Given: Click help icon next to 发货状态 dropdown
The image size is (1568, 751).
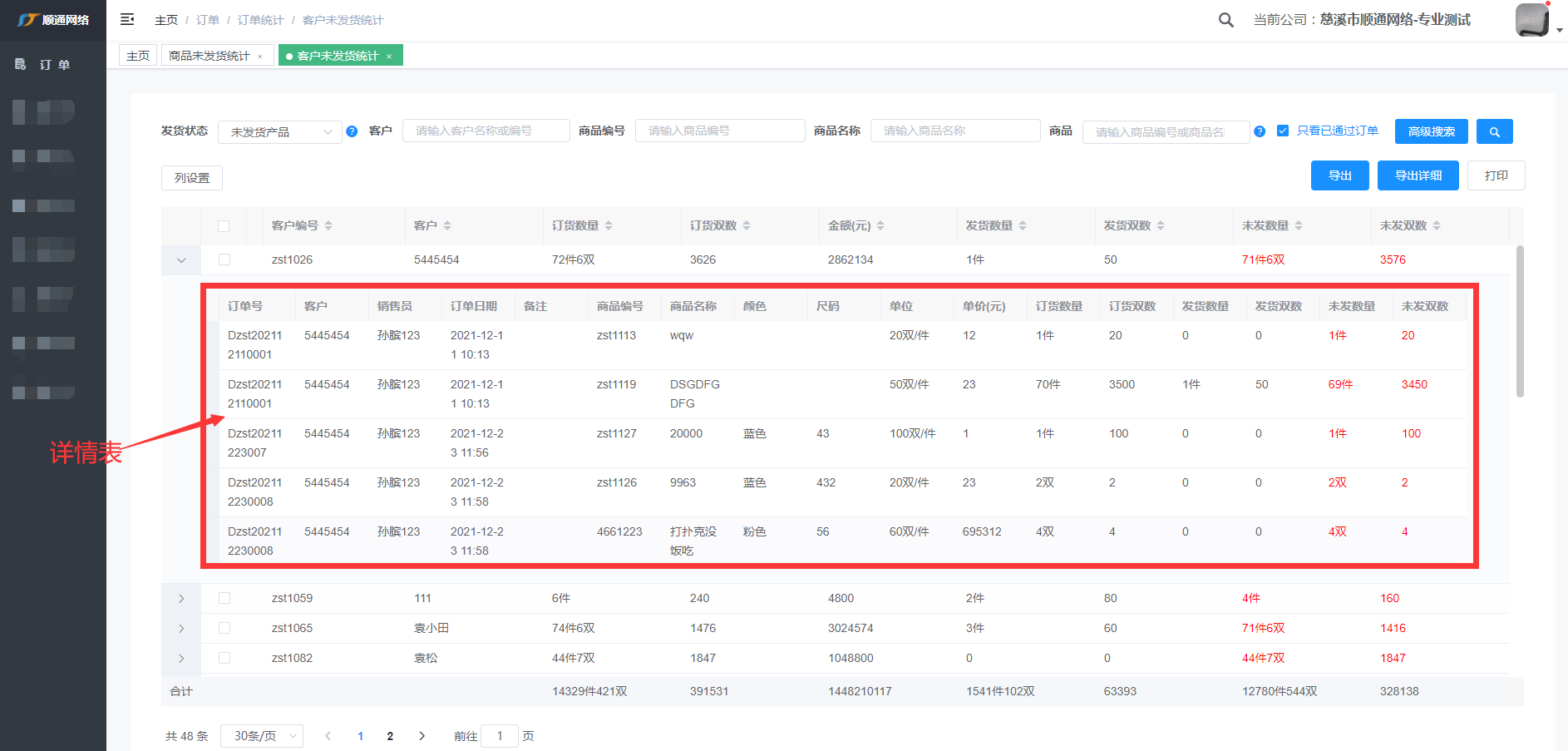Looking at the screenshot, I should click(352, 131).
